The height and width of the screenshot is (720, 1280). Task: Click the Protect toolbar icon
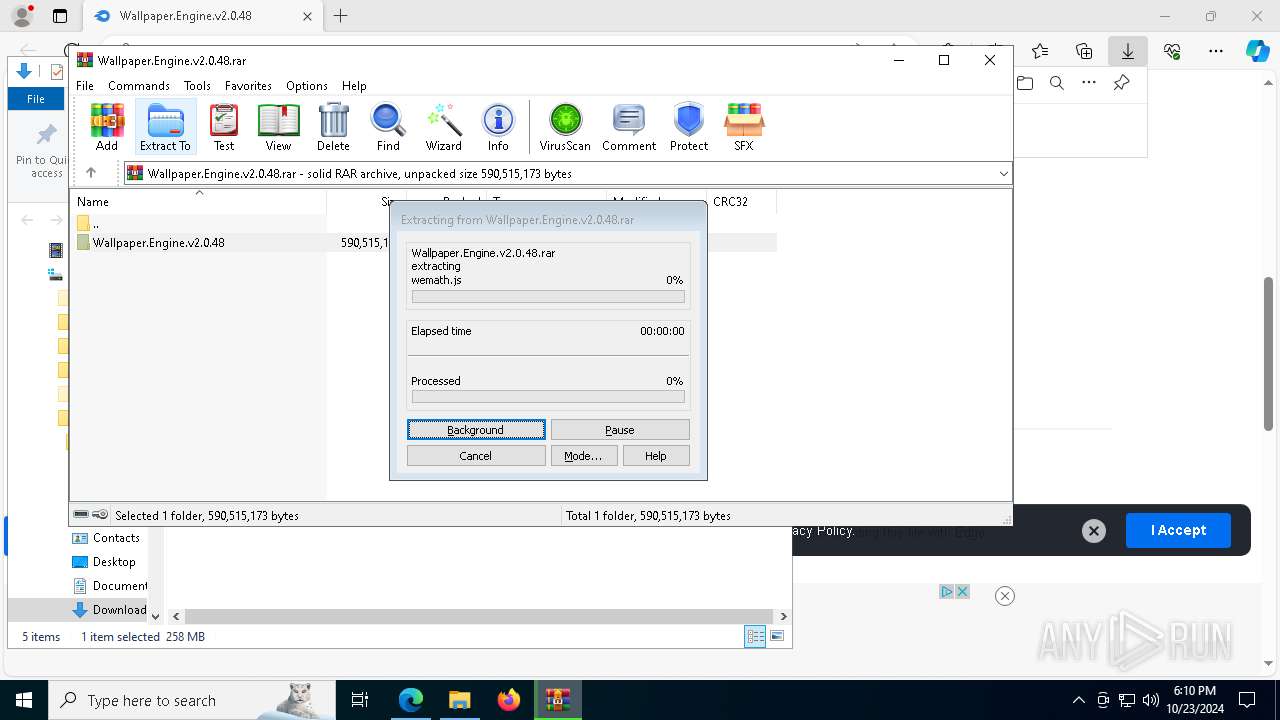pyautogui.click(x=689, y=126)
